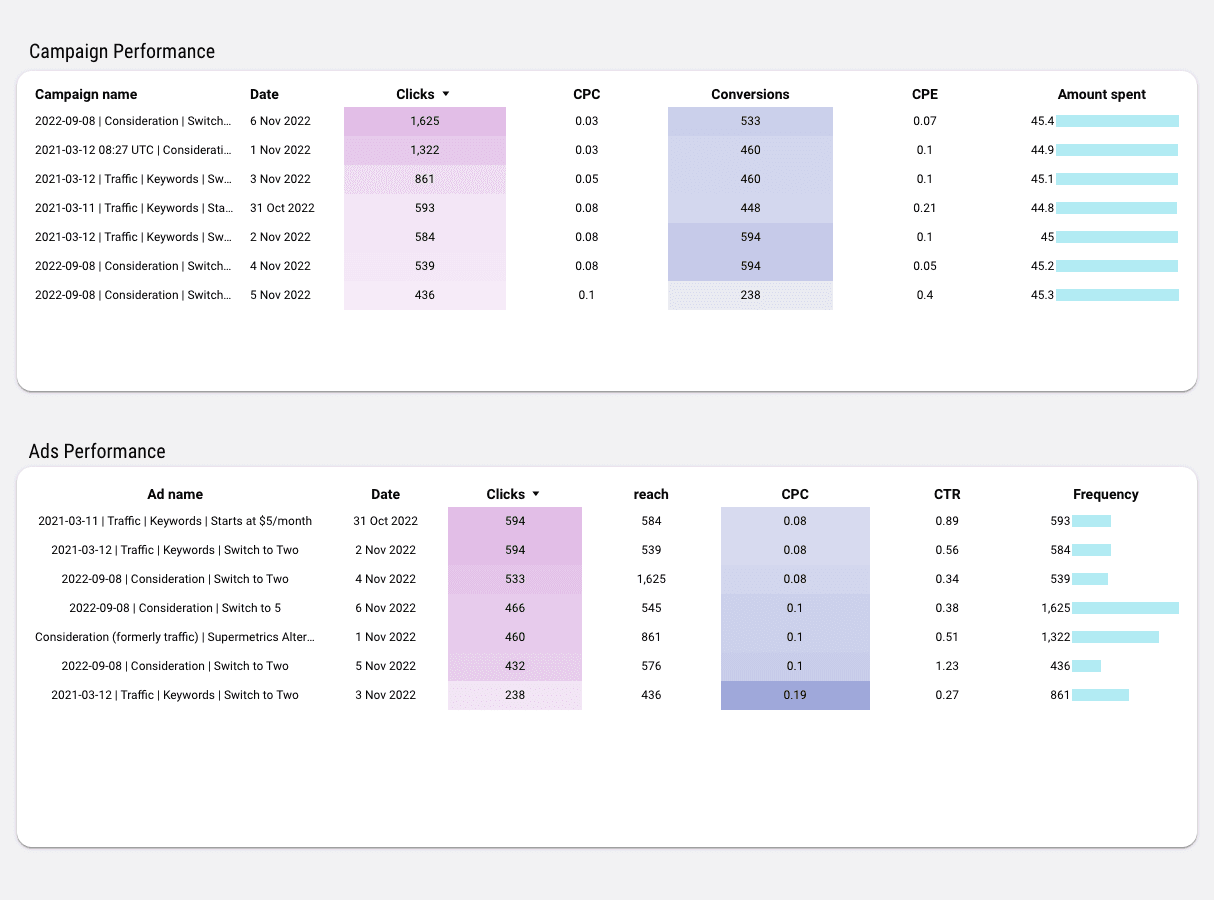Image resolution: width=1214 pixels, height=900 pixels.
Task: Select the conversions cell showing 238
Action: click(750, 294)
